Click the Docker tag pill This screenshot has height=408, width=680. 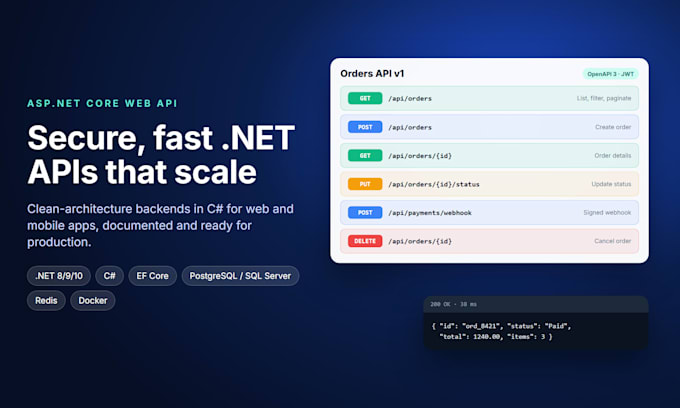[x=93, y=300]
